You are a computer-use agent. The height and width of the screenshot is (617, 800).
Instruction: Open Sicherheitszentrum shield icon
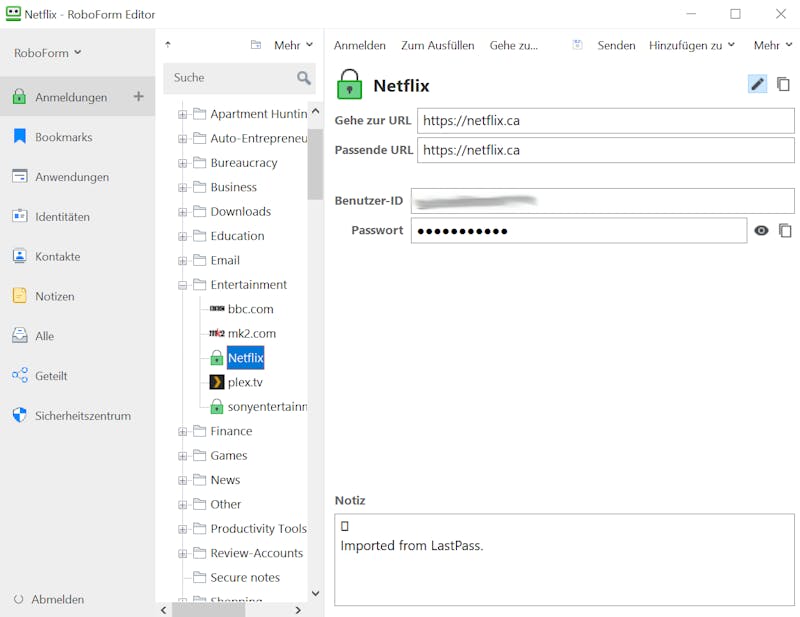tap(19, 415)
